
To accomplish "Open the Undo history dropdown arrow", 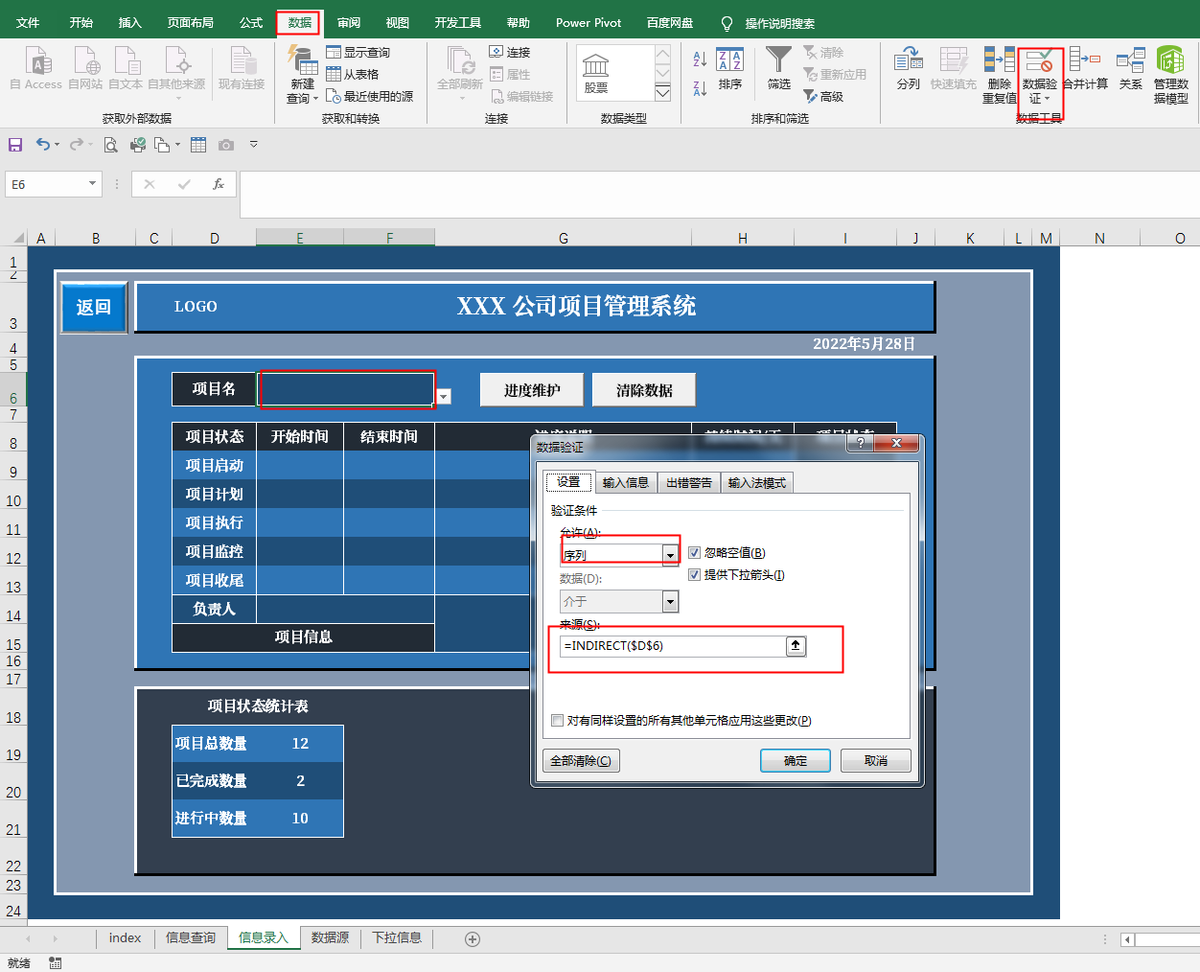I will pos(57,145).
